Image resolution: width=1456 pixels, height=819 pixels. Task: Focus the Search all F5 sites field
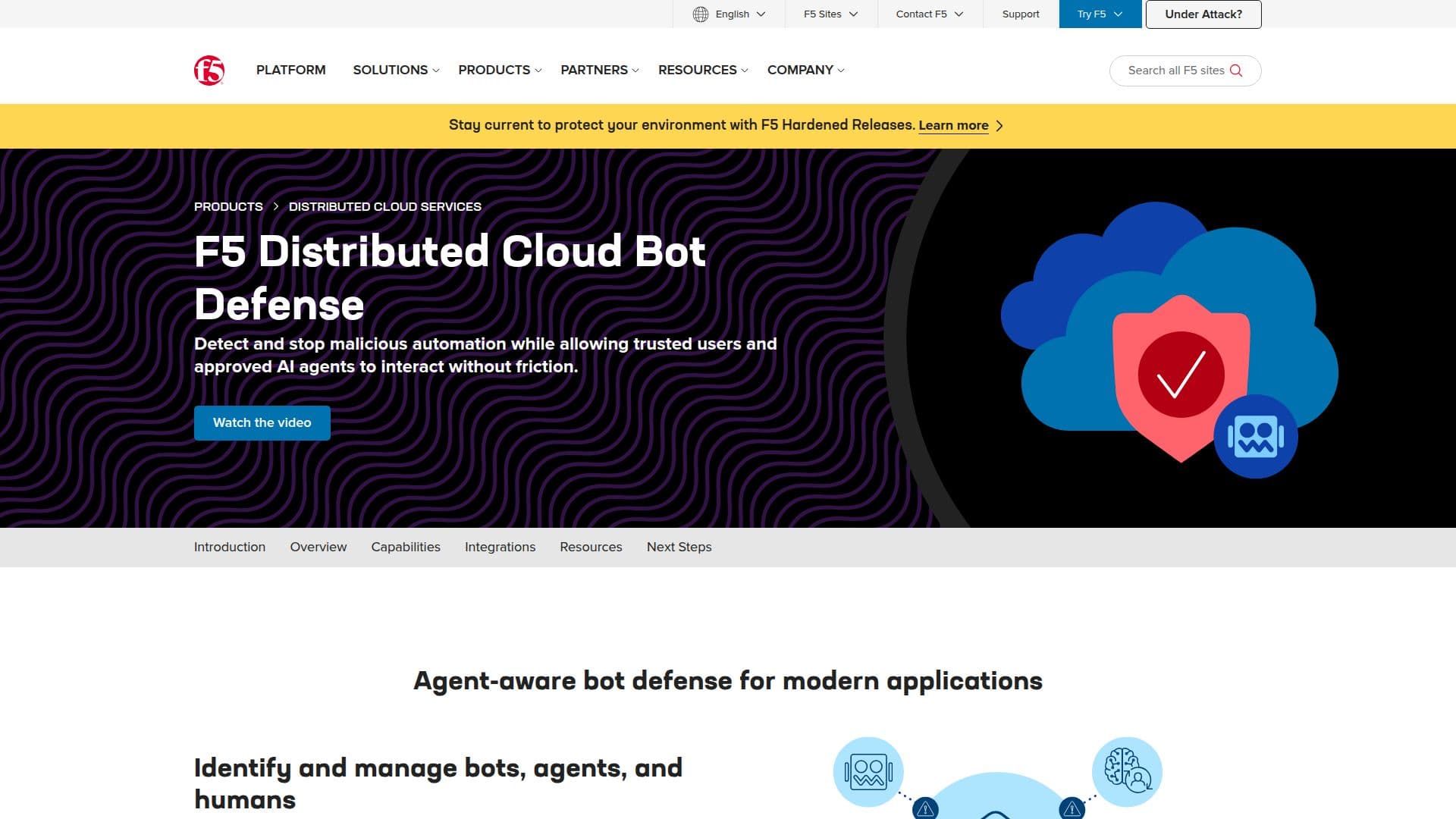click(x=1185, y=71)
